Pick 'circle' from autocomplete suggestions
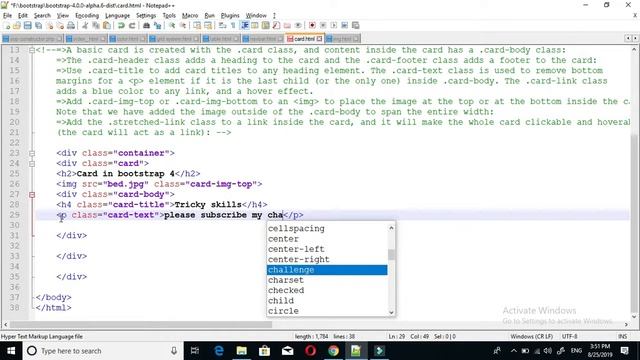 click(x=327, y=311)
